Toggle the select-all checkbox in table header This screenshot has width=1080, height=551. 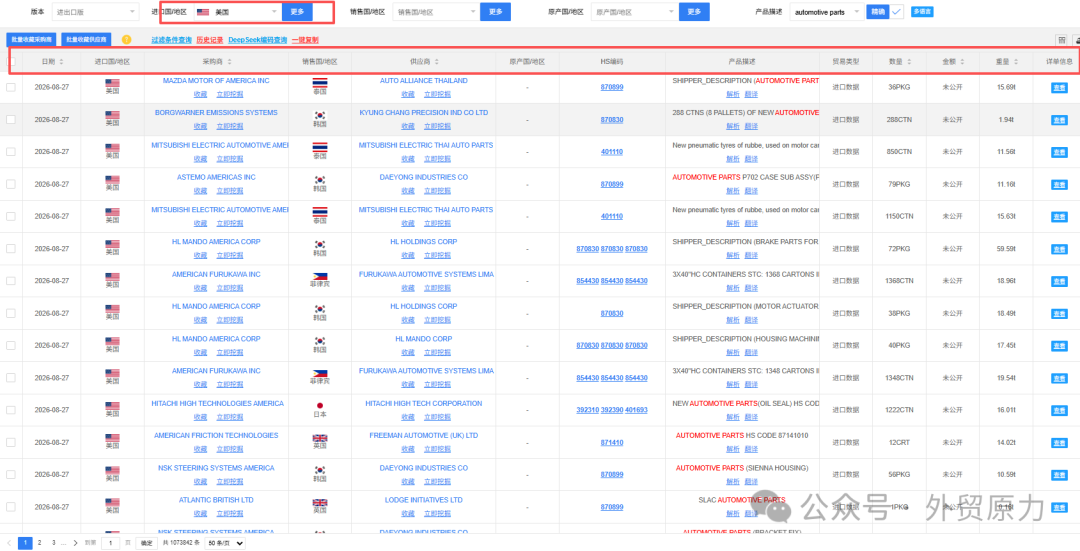10,62
